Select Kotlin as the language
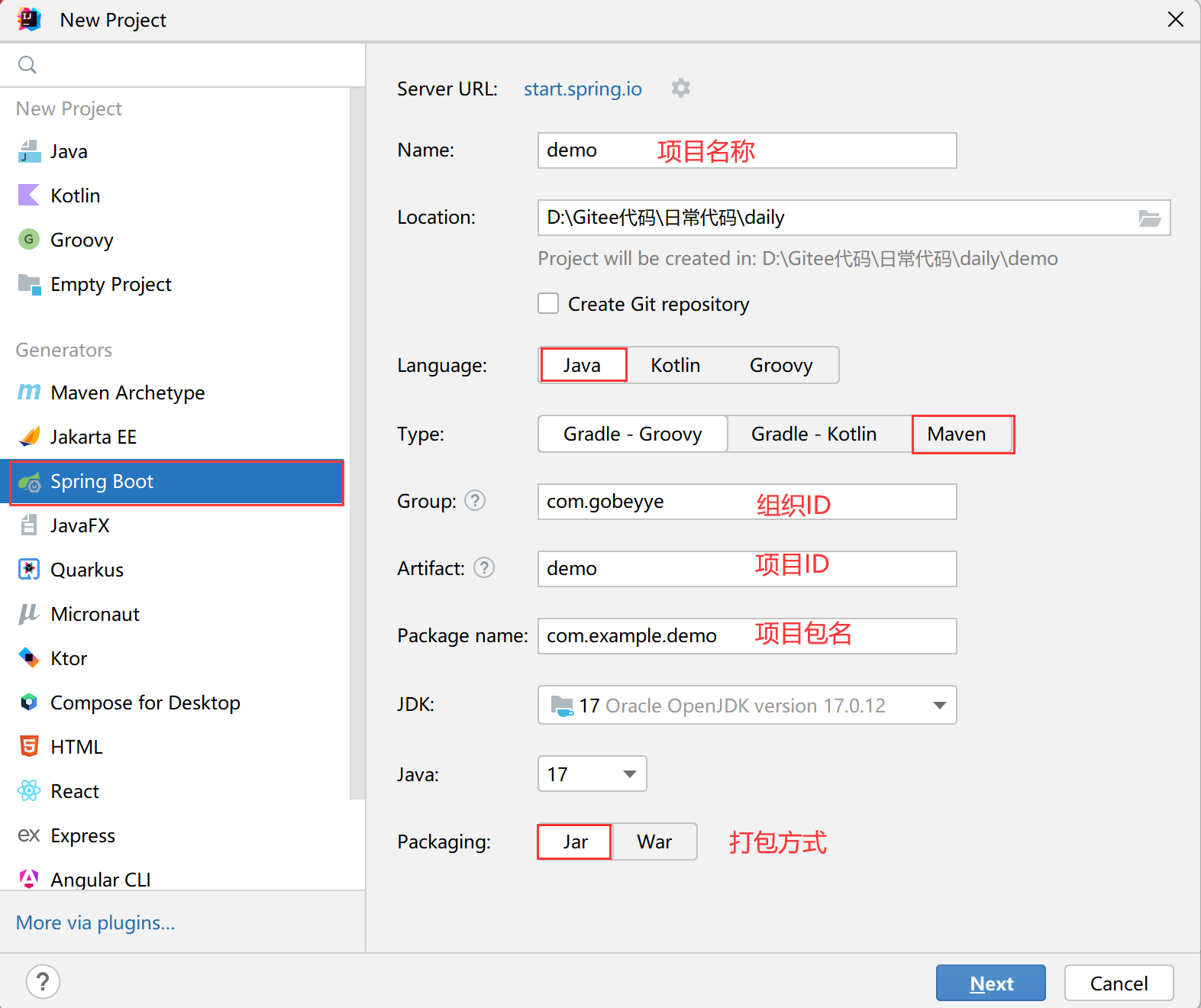The height and width of the screenshot is (1008, 1201). [676, 365]
